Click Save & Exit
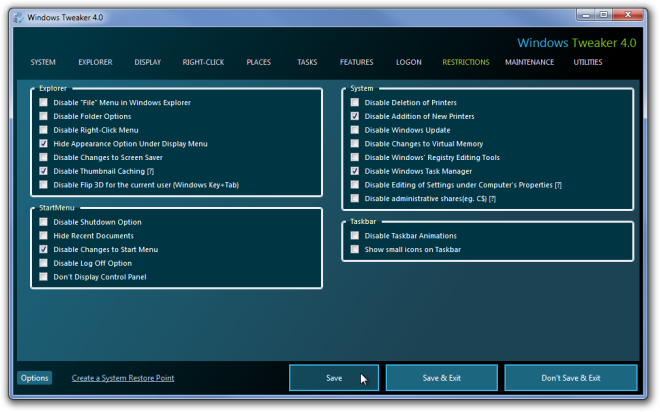Image resolution: width=660 pixels, height=412 pixels. [x=442, y=378]
